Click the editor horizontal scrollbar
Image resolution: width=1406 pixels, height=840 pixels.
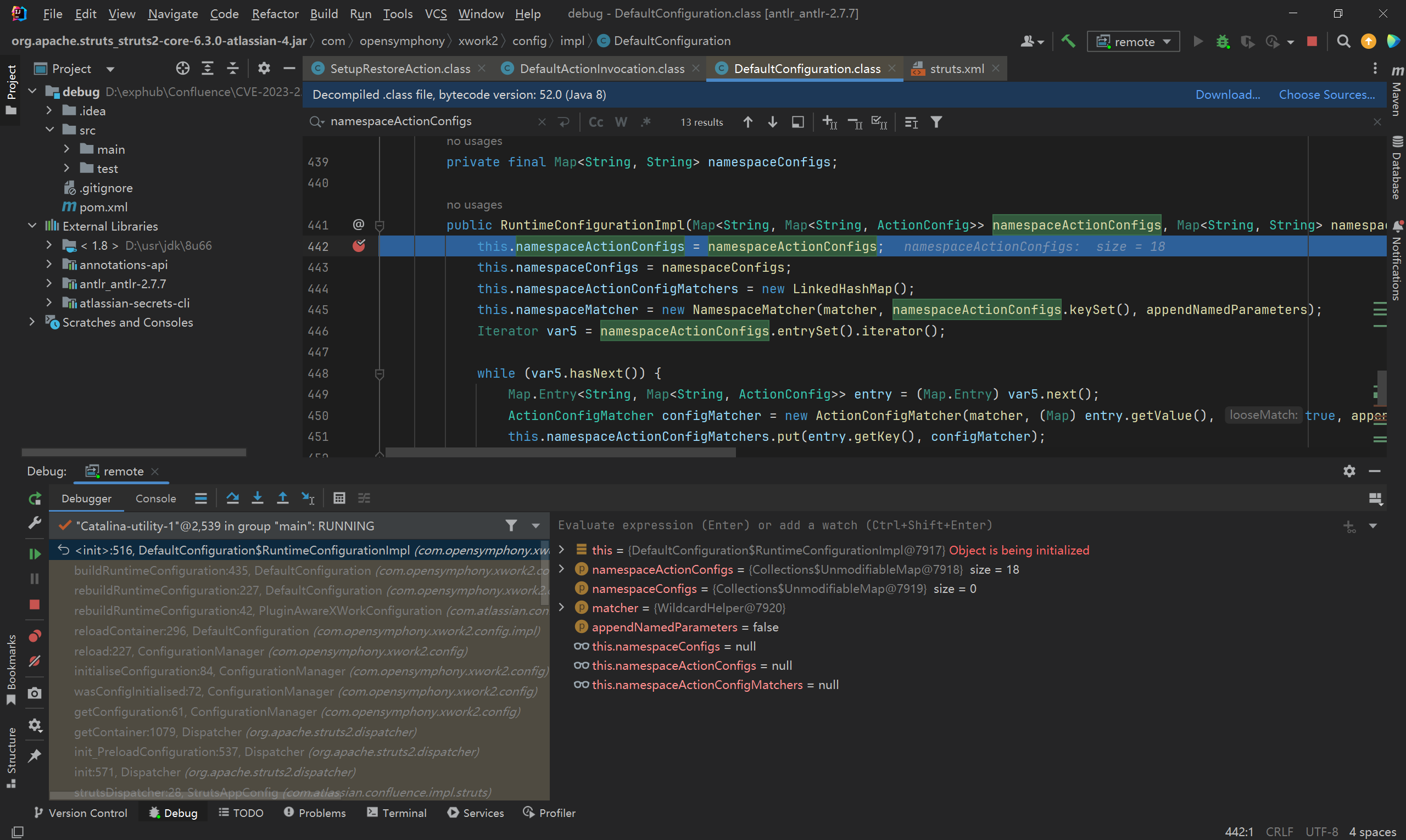pyautogui.click(x=560, y=453)
